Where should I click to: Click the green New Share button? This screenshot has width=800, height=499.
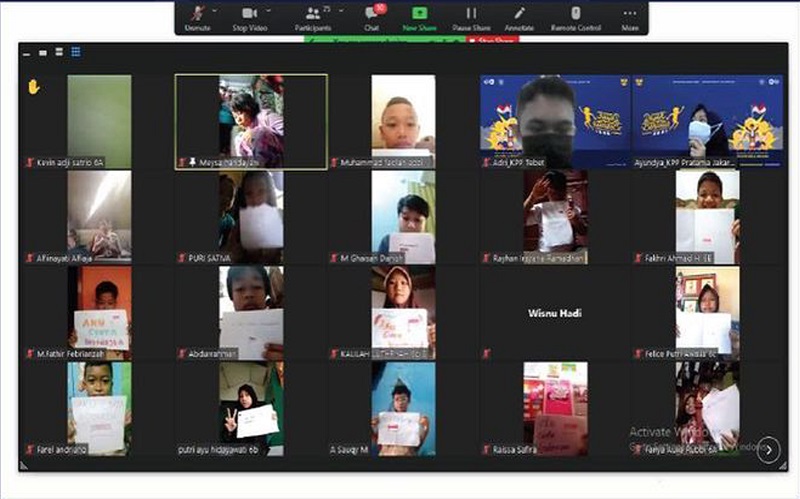pyautogui.click(x=420, y=13)
